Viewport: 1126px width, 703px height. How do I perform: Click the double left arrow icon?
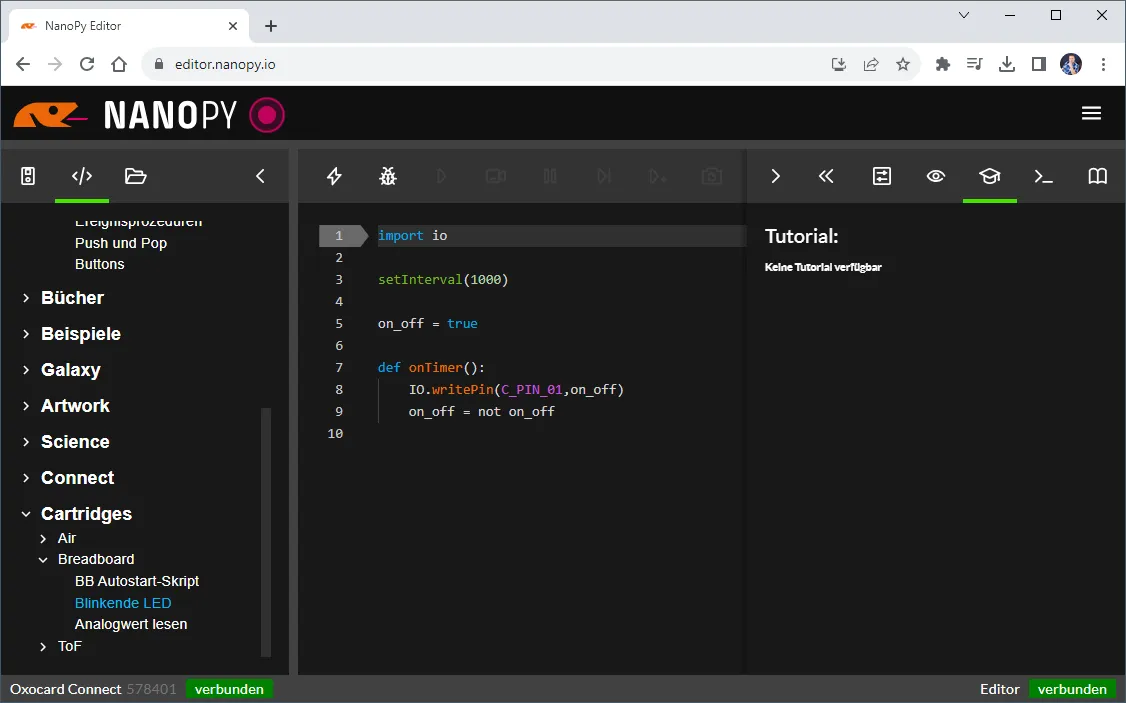coord(826,176)
